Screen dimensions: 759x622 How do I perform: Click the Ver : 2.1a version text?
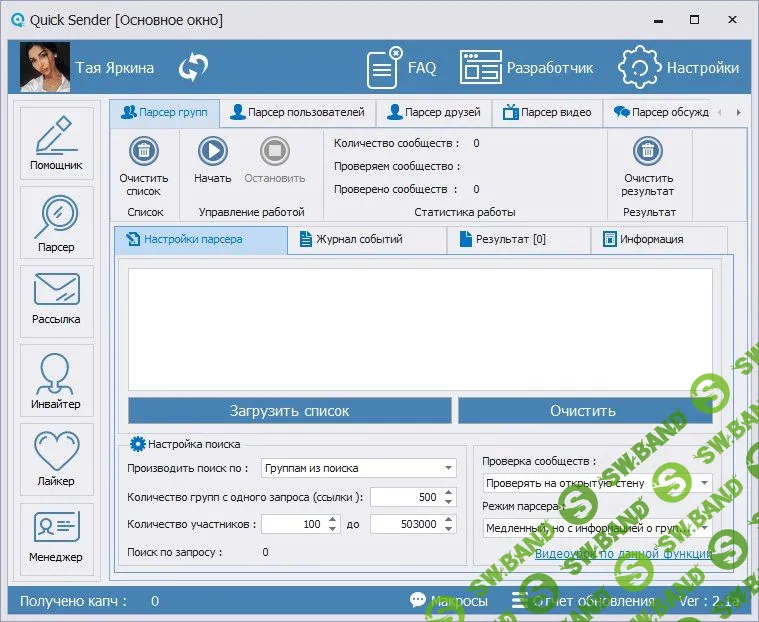pos(710,601)
